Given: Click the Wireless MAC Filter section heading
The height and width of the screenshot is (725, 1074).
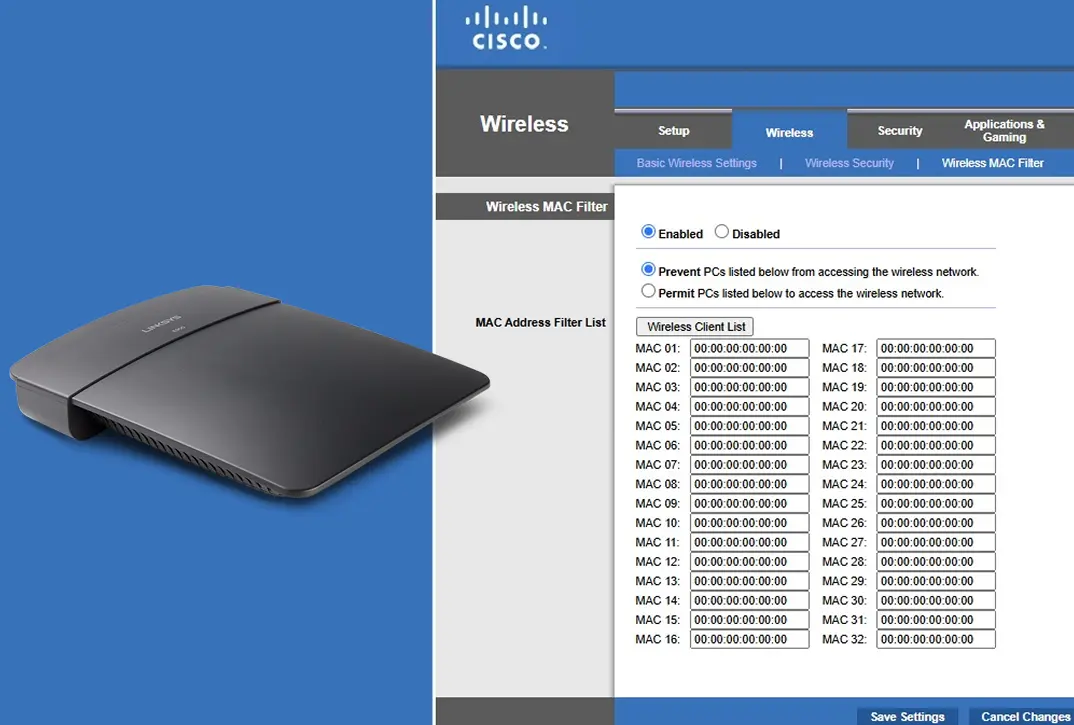Looking at the screenshot, I should tap(547, 206).
